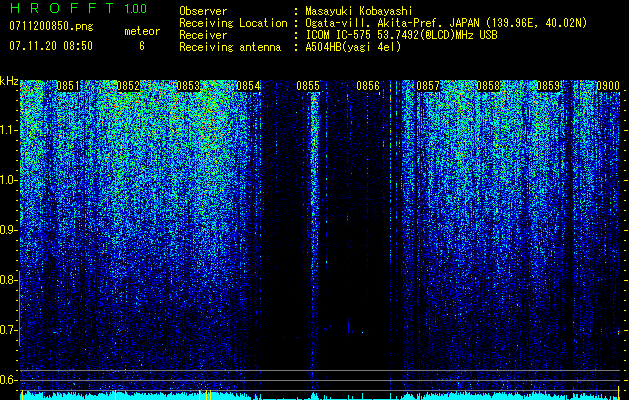
Task: Click the 0.6 kHz axis label
Action: point(8,380)
